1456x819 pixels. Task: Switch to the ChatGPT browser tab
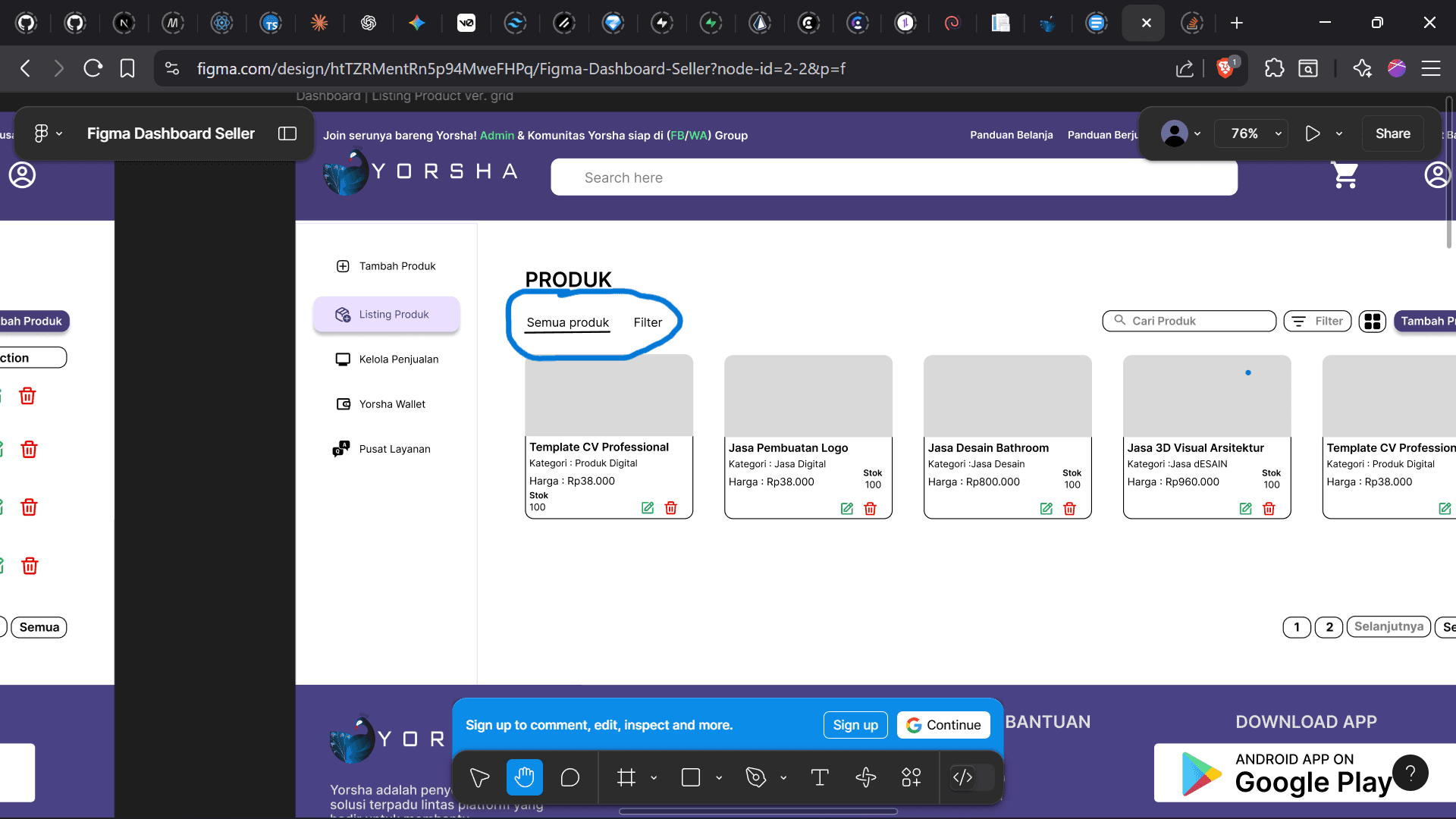[368, 23]
